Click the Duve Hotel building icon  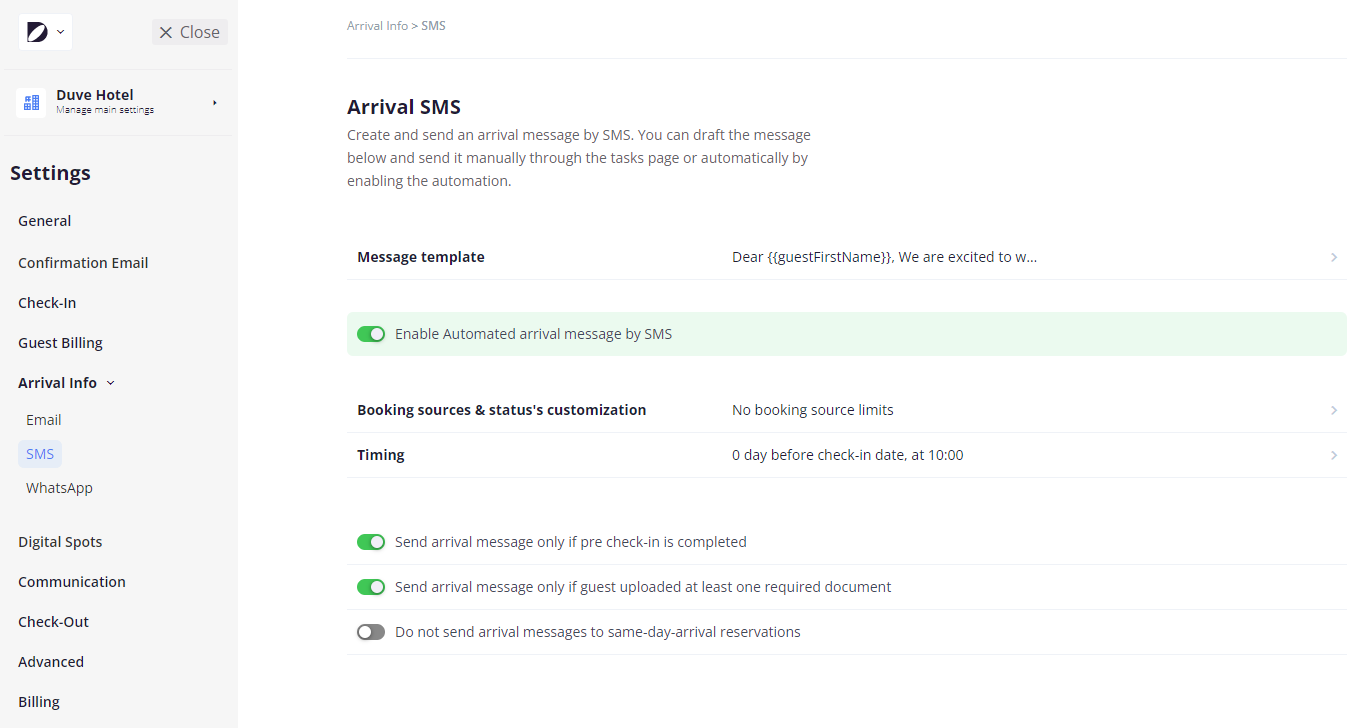point(31,101)
